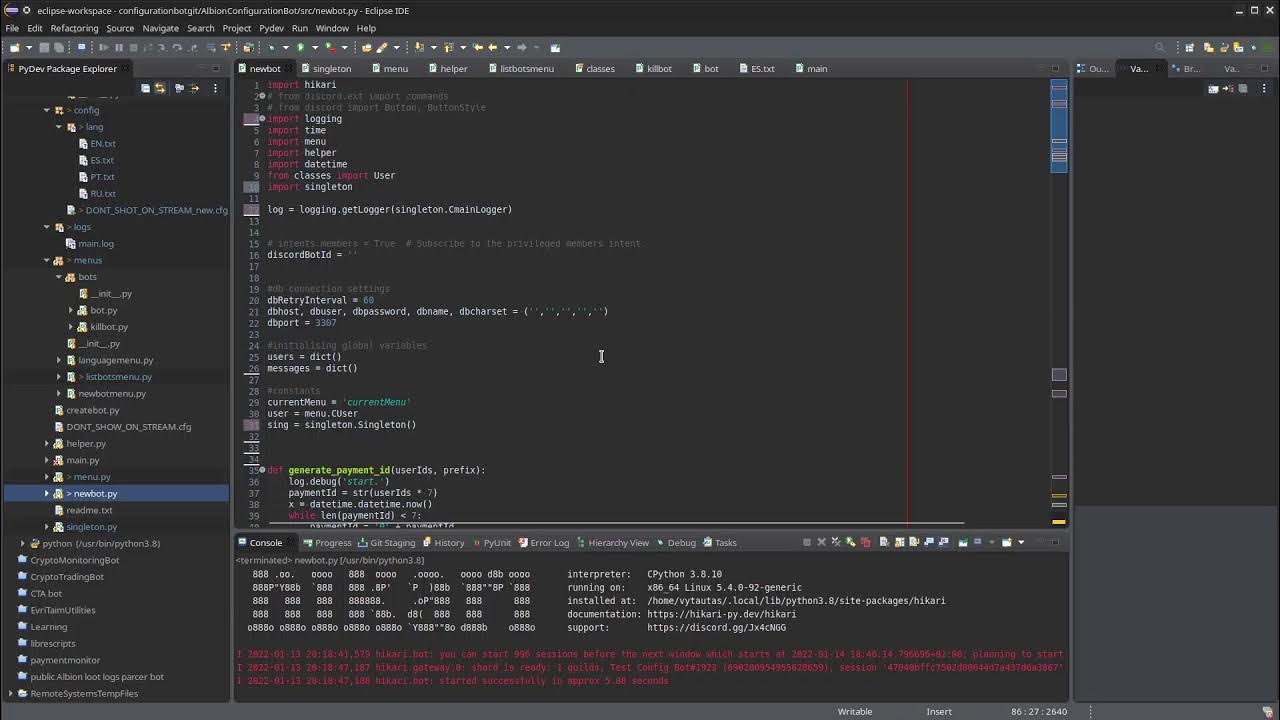Open discord support link in console
Screen dimensions: 1280x720
tap(716, 628)
